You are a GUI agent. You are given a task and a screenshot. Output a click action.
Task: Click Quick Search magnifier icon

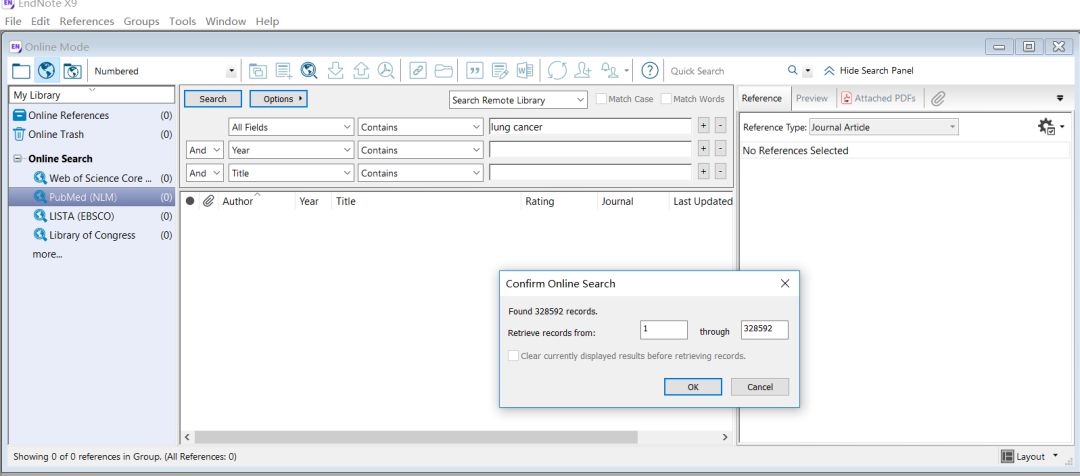pyautogui.click(x=793, y=70)
